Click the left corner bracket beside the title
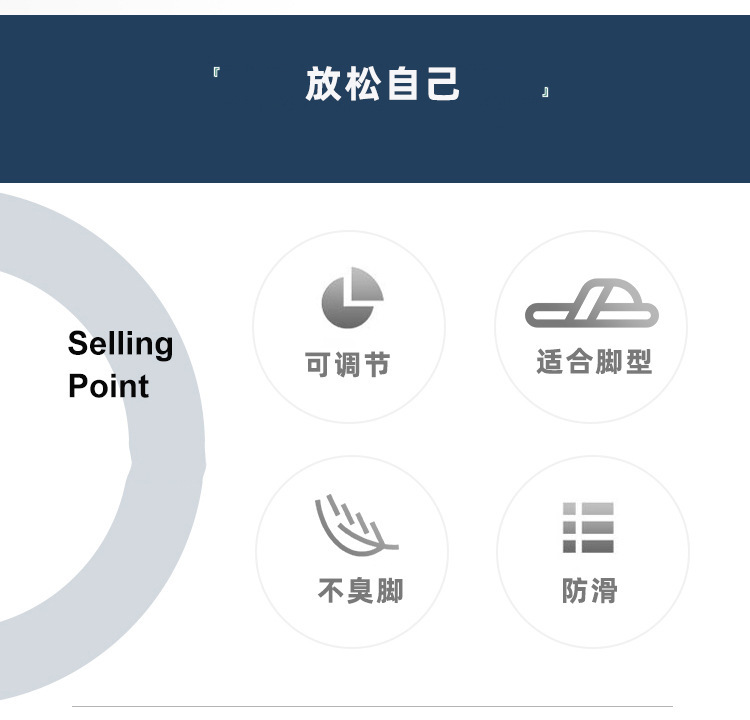 pos(217,73)
